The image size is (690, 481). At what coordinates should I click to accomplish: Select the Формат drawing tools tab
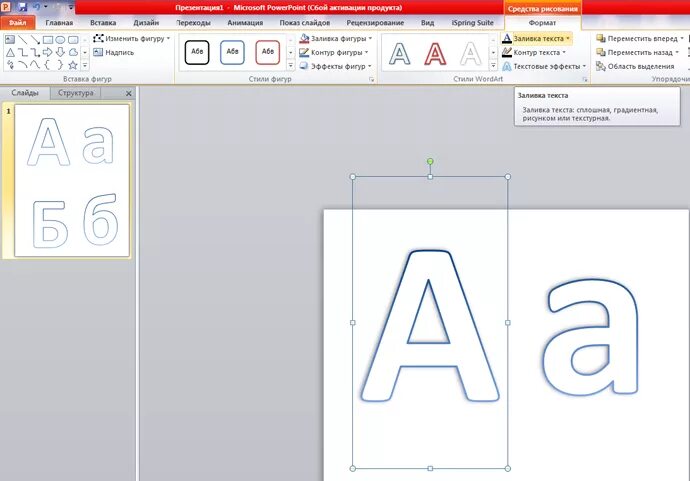click(x=542, y=22)
